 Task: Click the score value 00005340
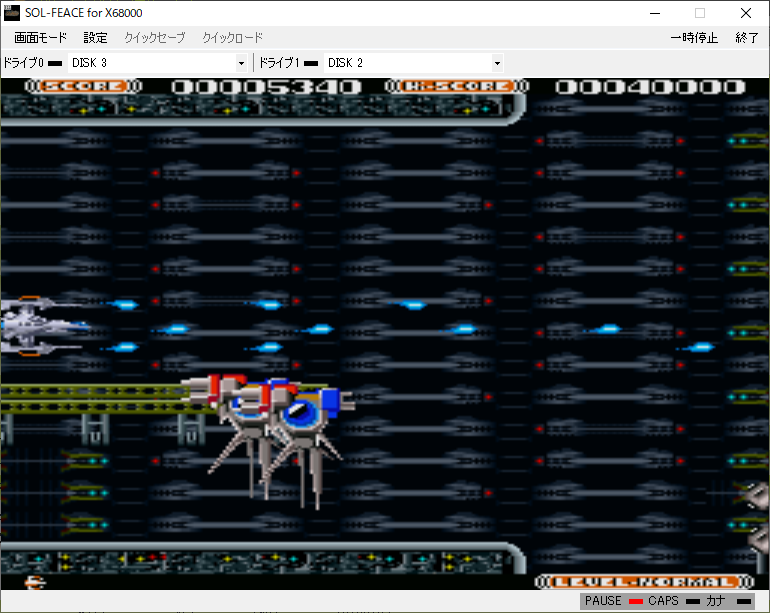[266, 87]
